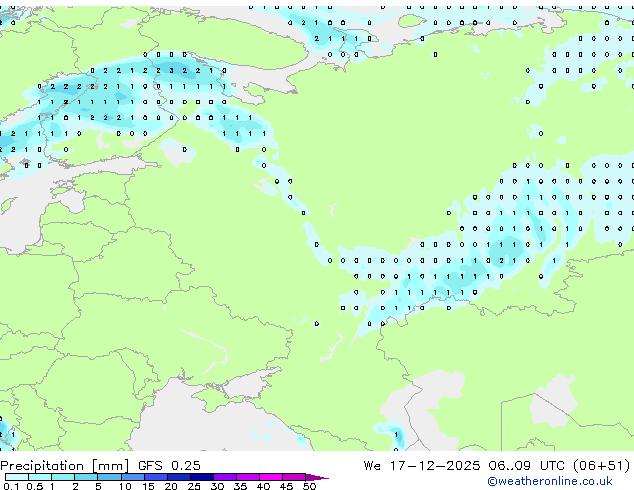Viewport: 634px width, 490px height.
Task: Click the lone '3' precipitation value on map
Action: click(171, 70)
